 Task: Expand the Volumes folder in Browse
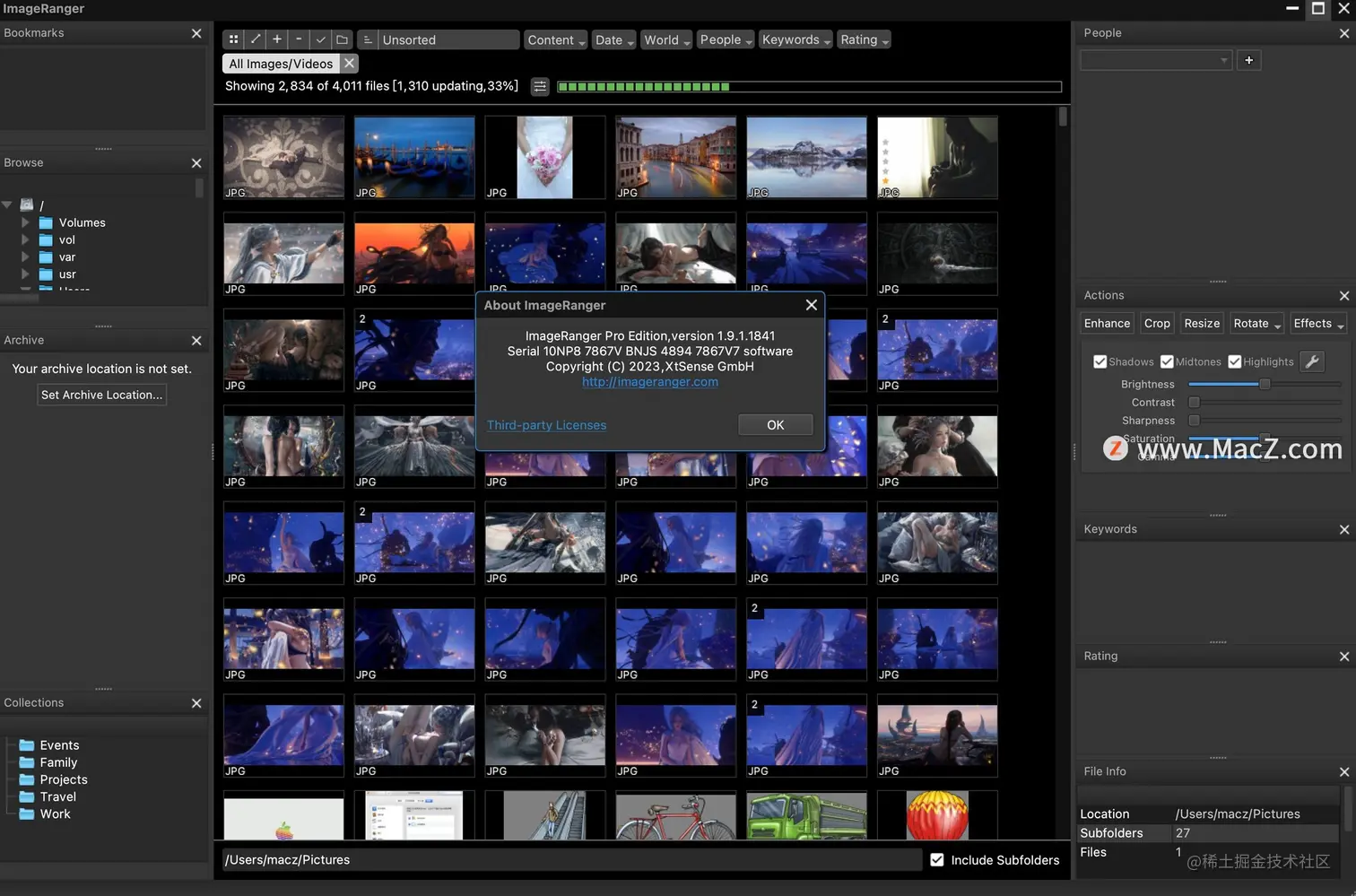tap(25, 222)
